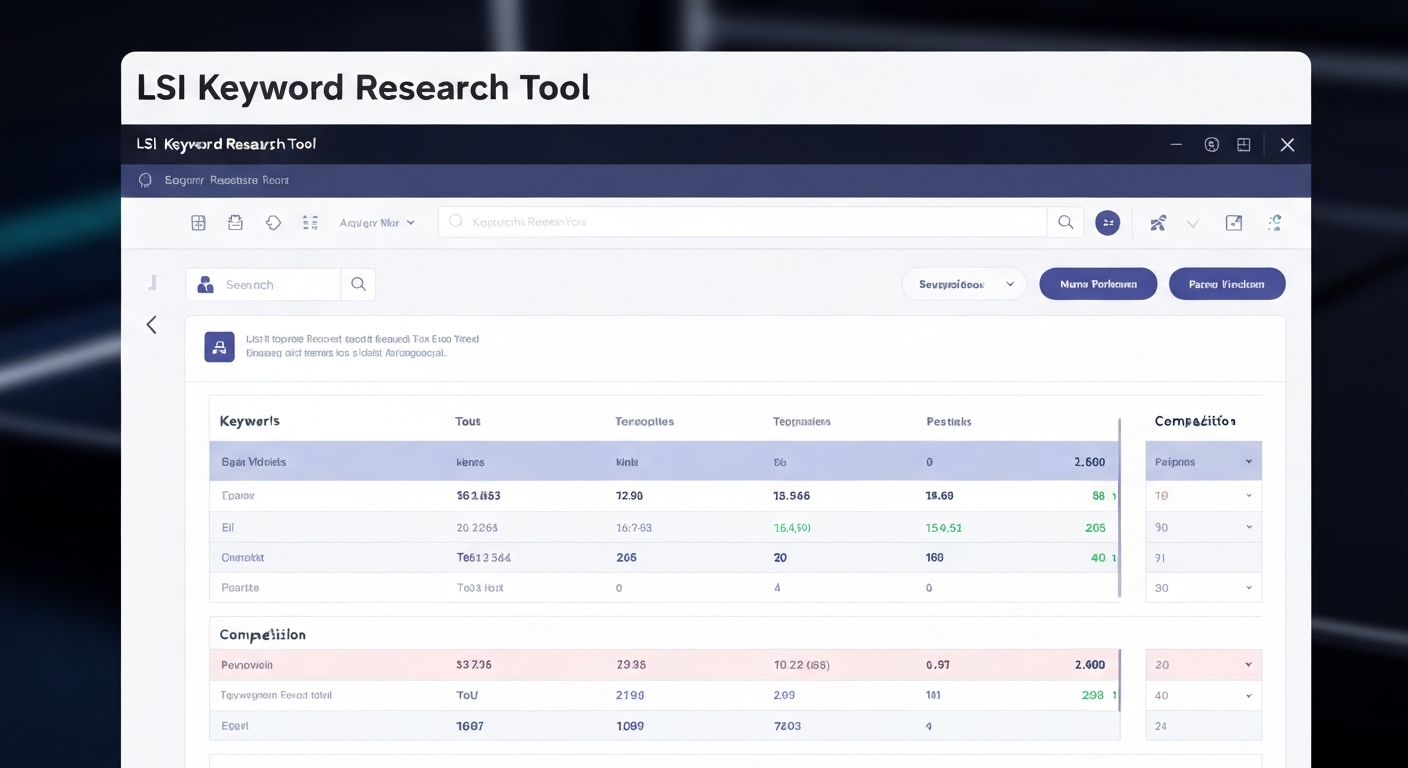Open the 'Paipnos' dropdown in the Competition column
This screenshot has height=768, width=1408.
point(1203,461)
